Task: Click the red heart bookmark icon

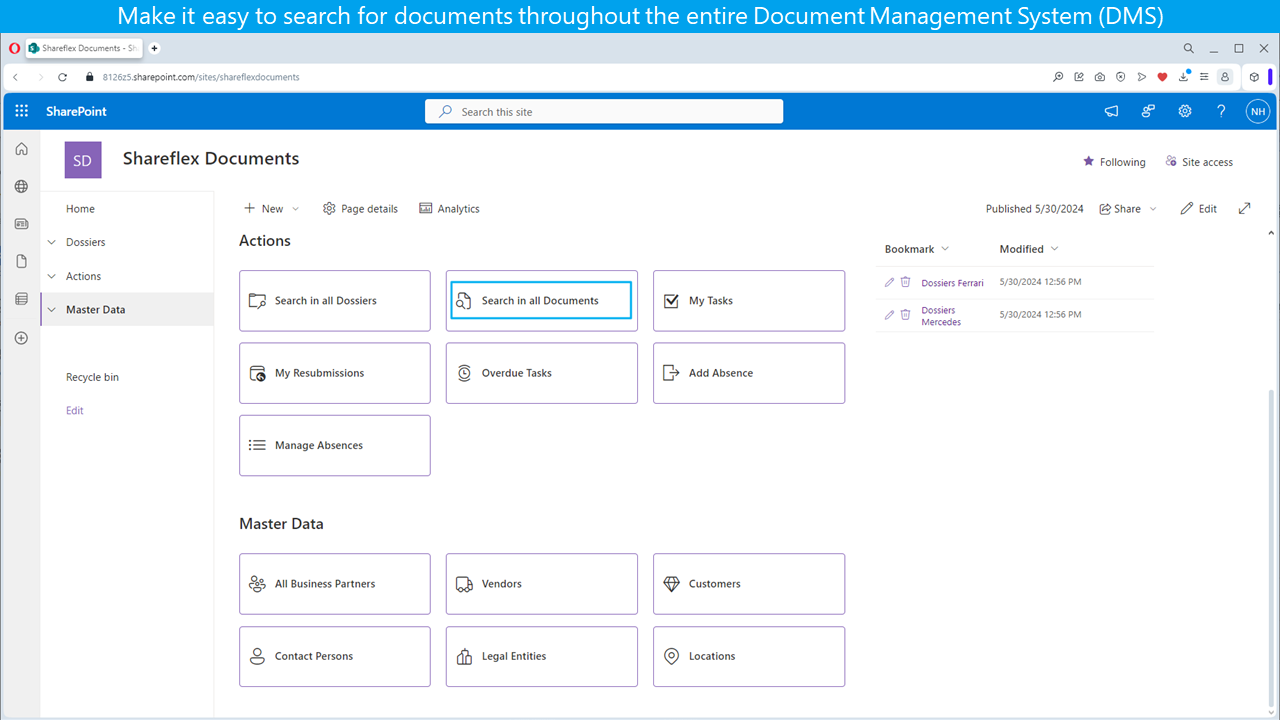Action: [1162, 77]
